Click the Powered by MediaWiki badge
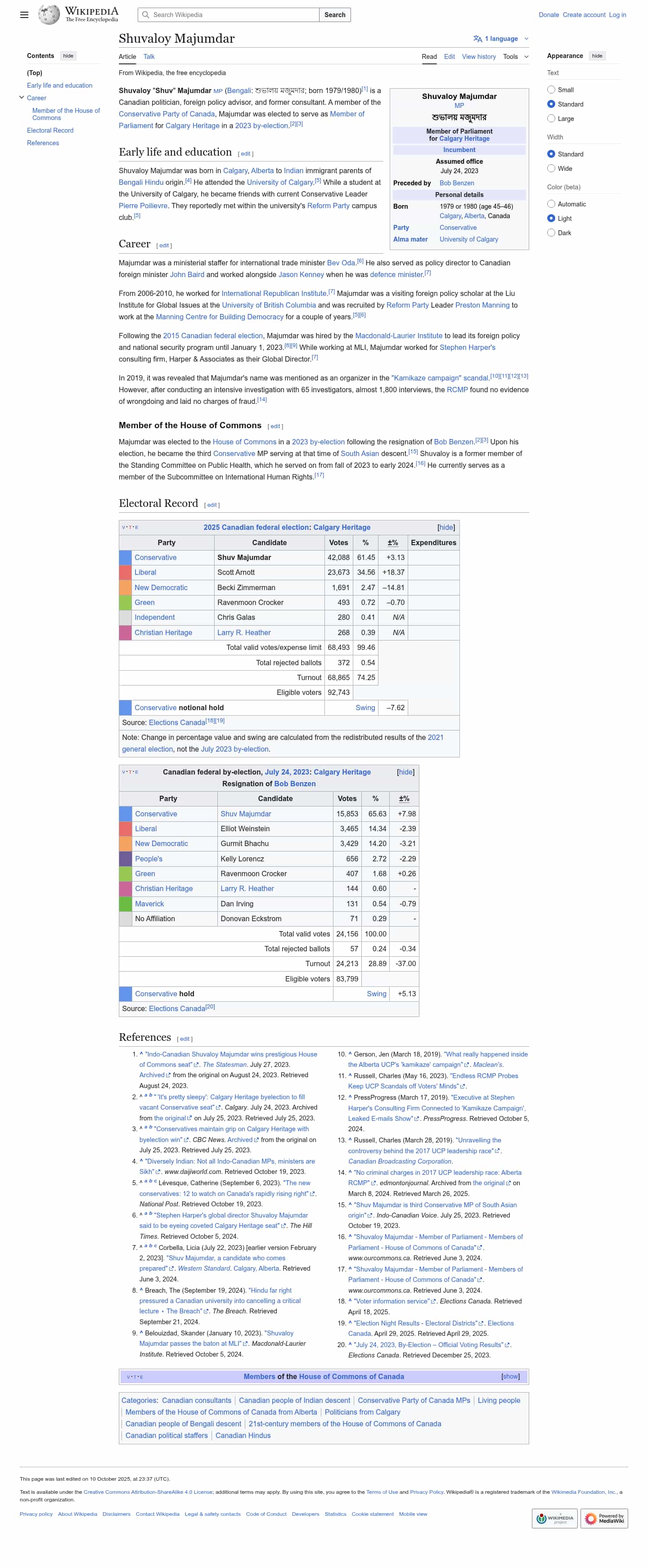This screenshot has height=1568, width=648. 604,1519
